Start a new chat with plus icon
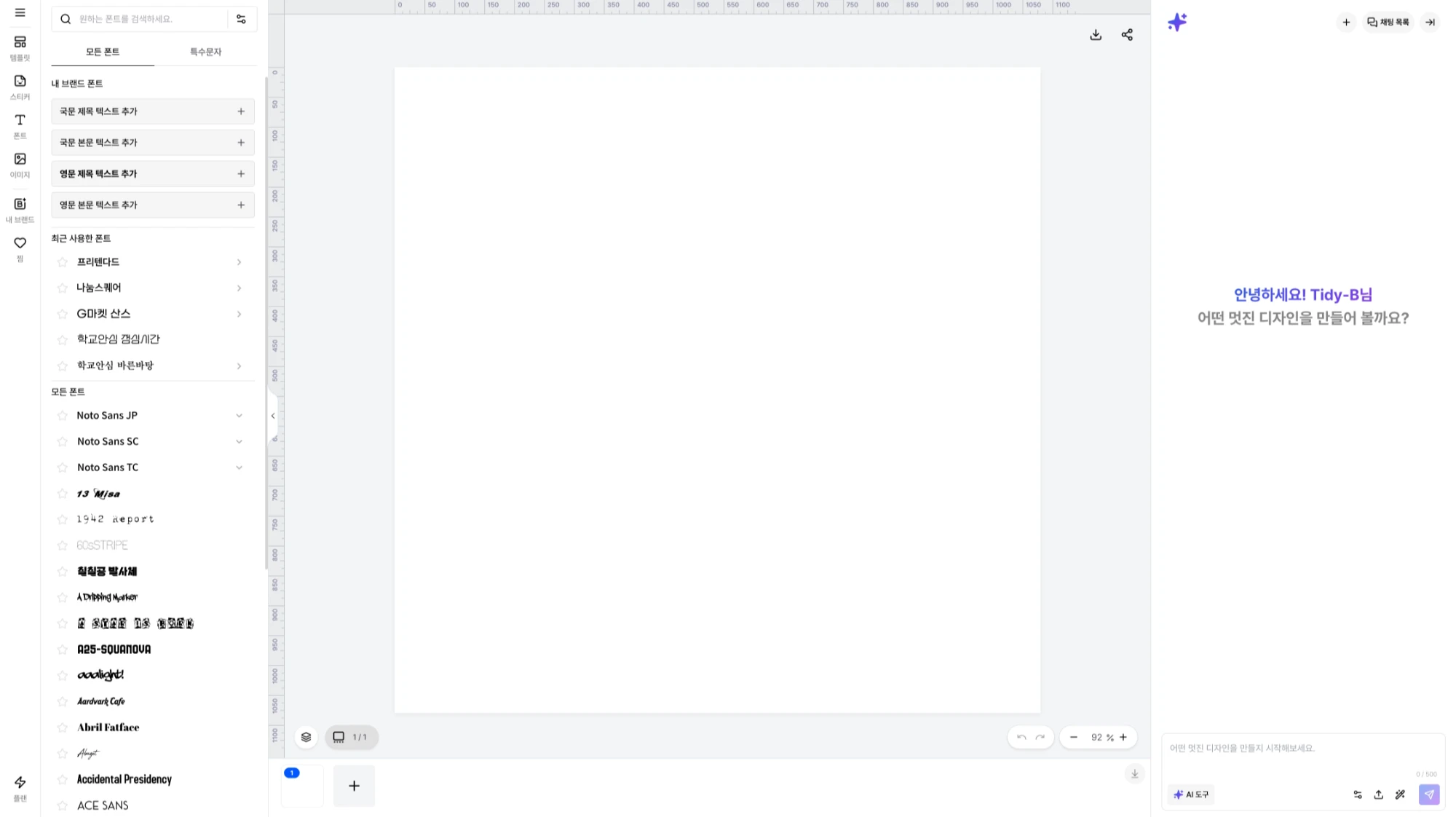Viewport: 1456px width, 817px height. click(x=1346, y=23)
